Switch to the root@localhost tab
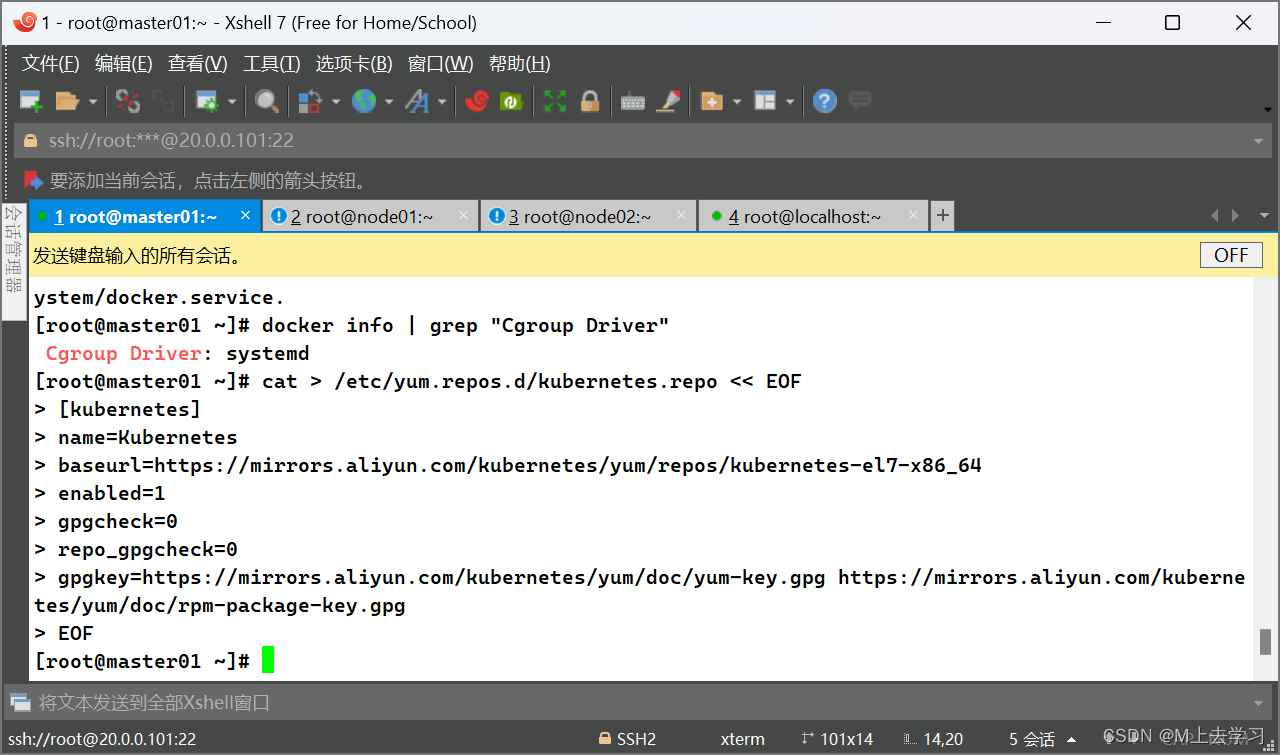Image resolution: width=1280 pixels, height=755 pixels. 812,216
